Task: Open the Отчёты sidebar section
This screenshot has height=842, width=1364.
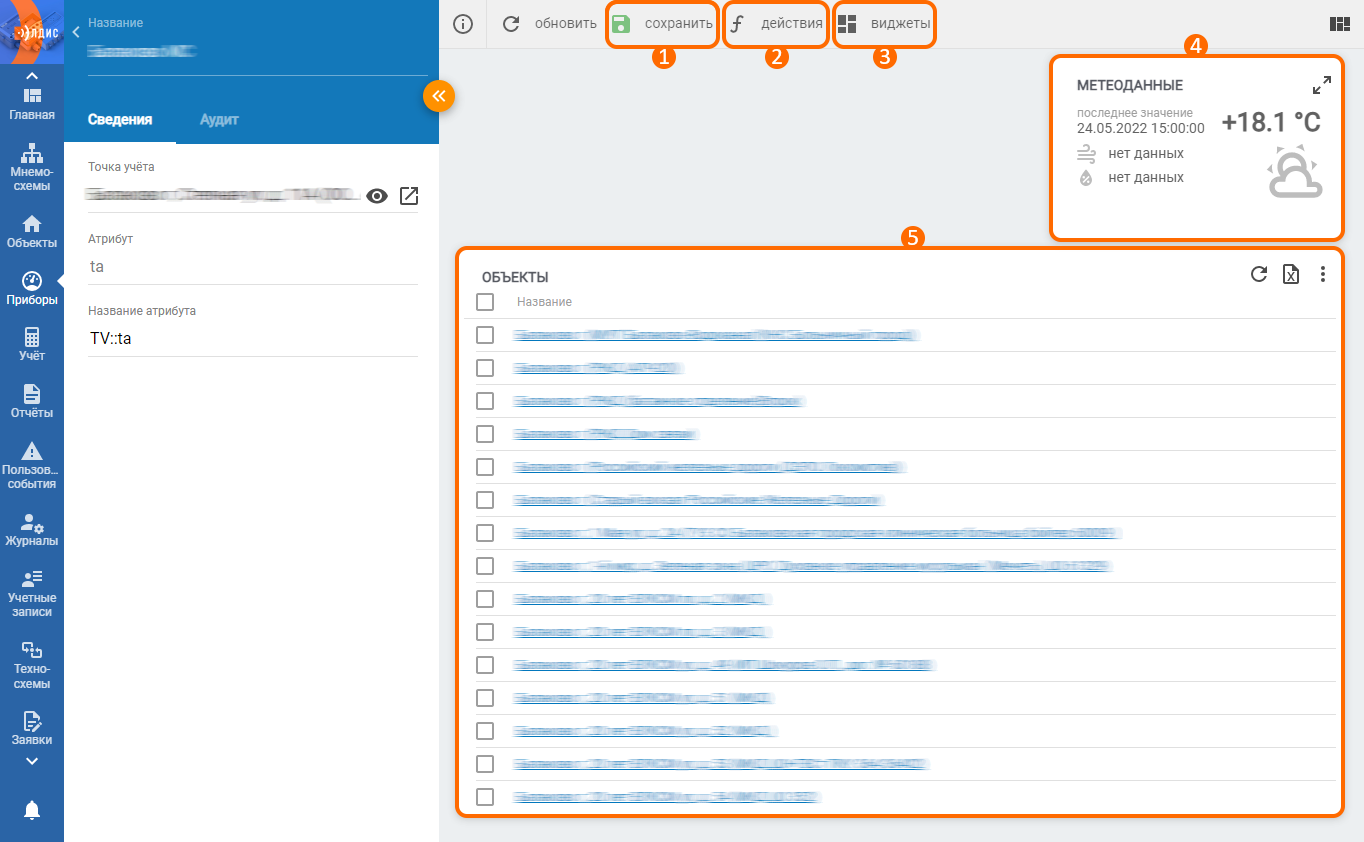Action: click(x=32, y=401)
